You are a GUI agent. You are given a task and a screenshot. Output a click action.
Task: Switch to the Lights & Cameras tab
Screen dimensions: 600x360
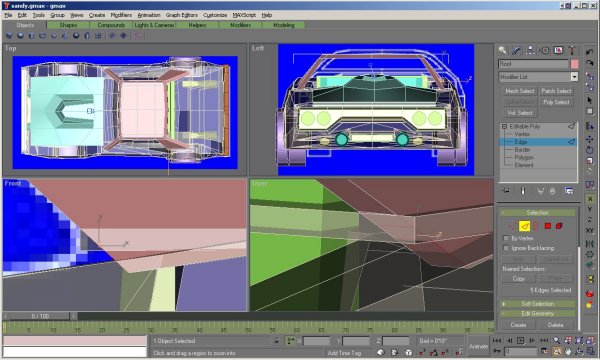coord(154,25)
